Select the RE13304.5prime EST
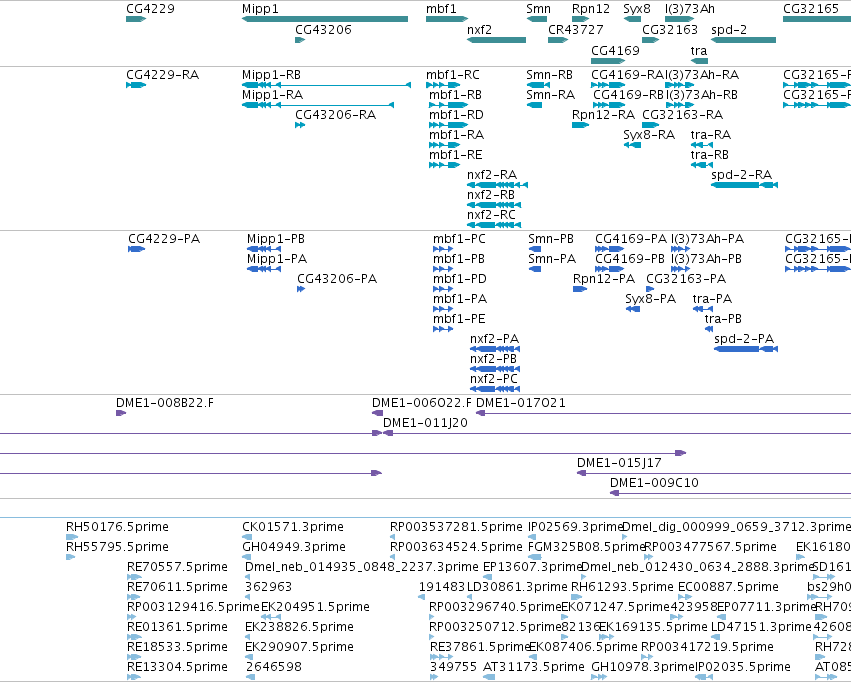 (x=134, y=677)
